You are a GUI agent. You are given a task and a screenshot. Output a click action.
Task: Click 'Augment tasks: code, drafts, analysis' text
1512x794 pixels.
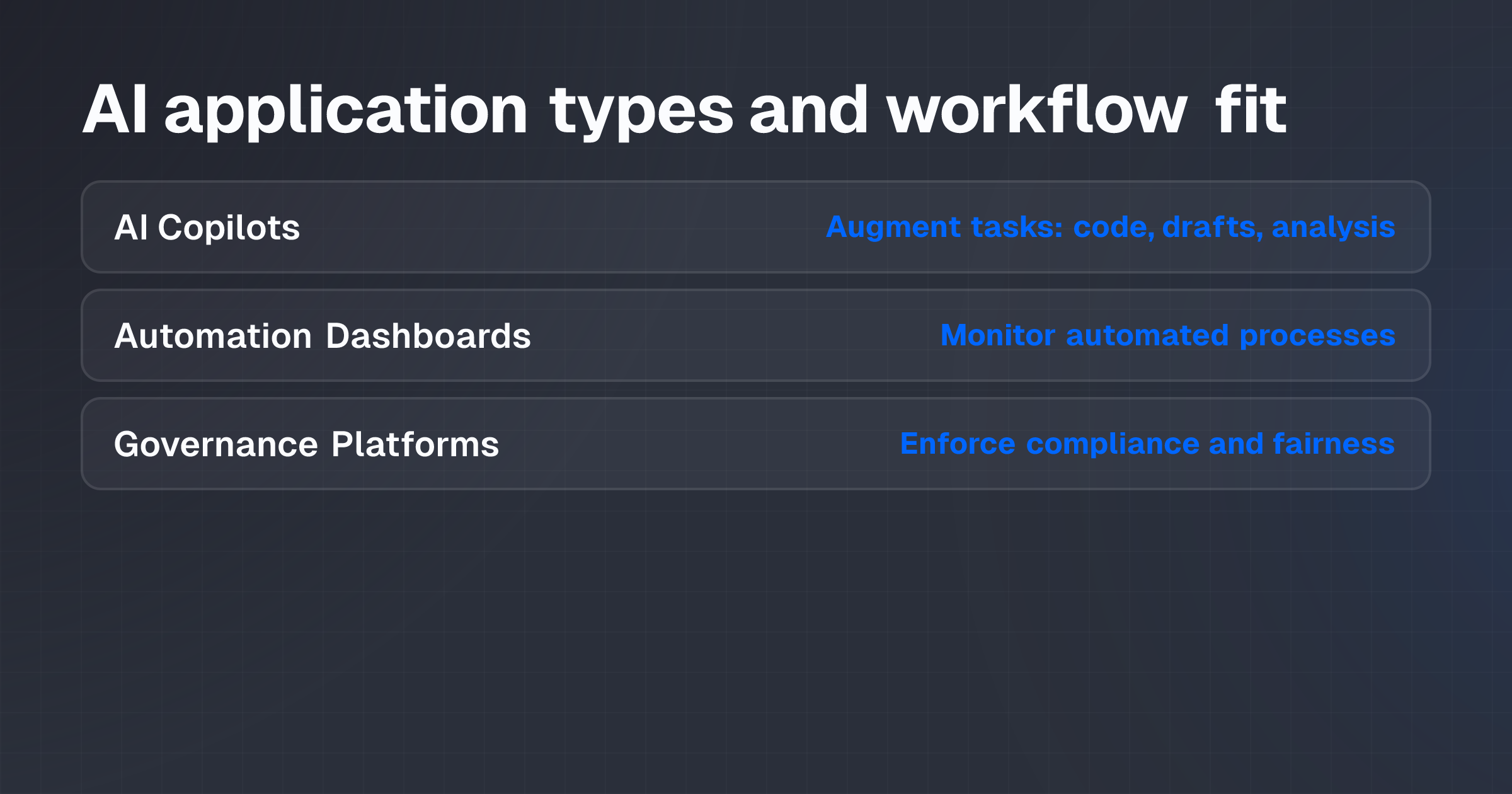pos(1111,227)
